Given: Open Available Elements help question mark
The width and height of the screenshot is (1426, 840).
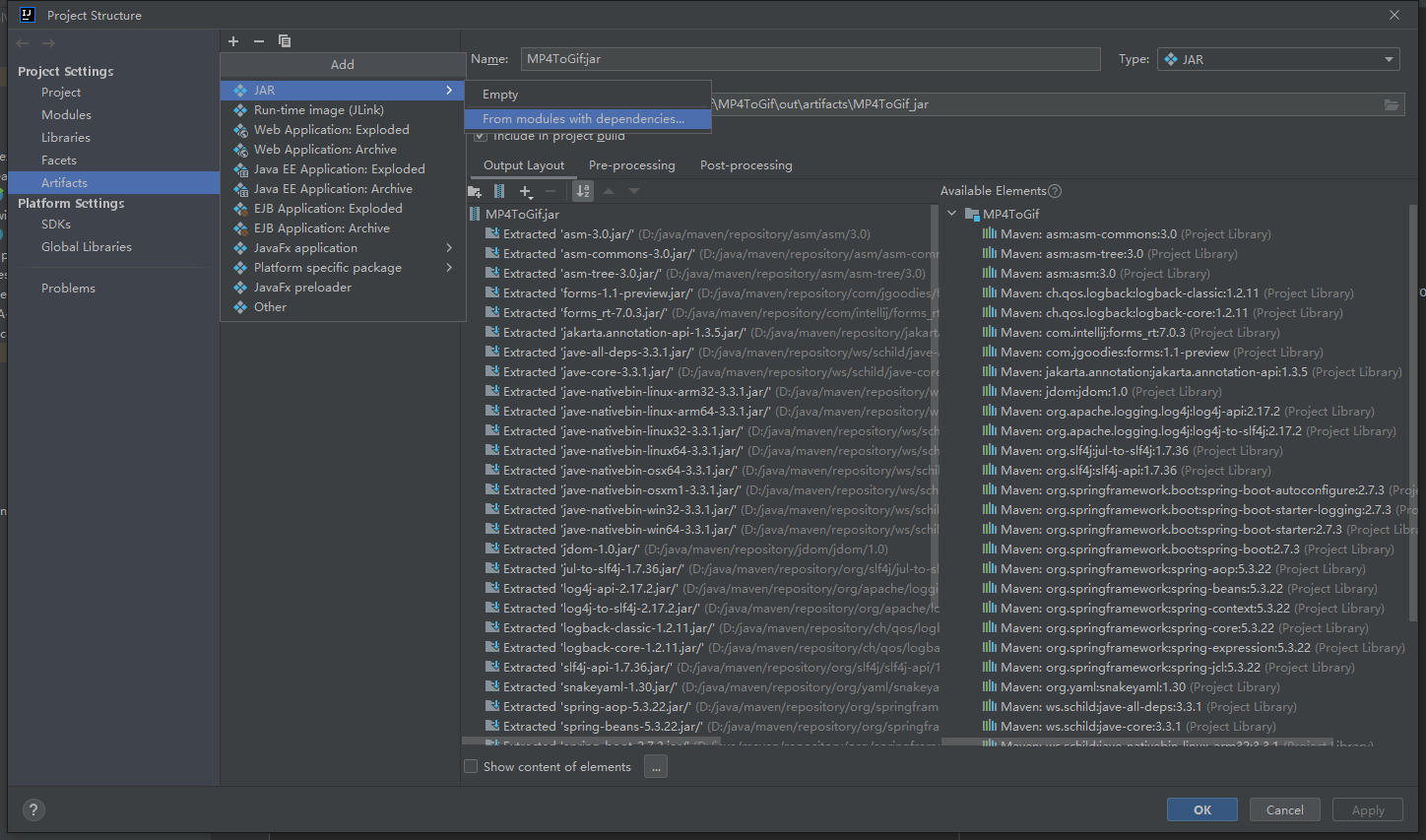Looking at the screenshot, I should coord(1055,191).
